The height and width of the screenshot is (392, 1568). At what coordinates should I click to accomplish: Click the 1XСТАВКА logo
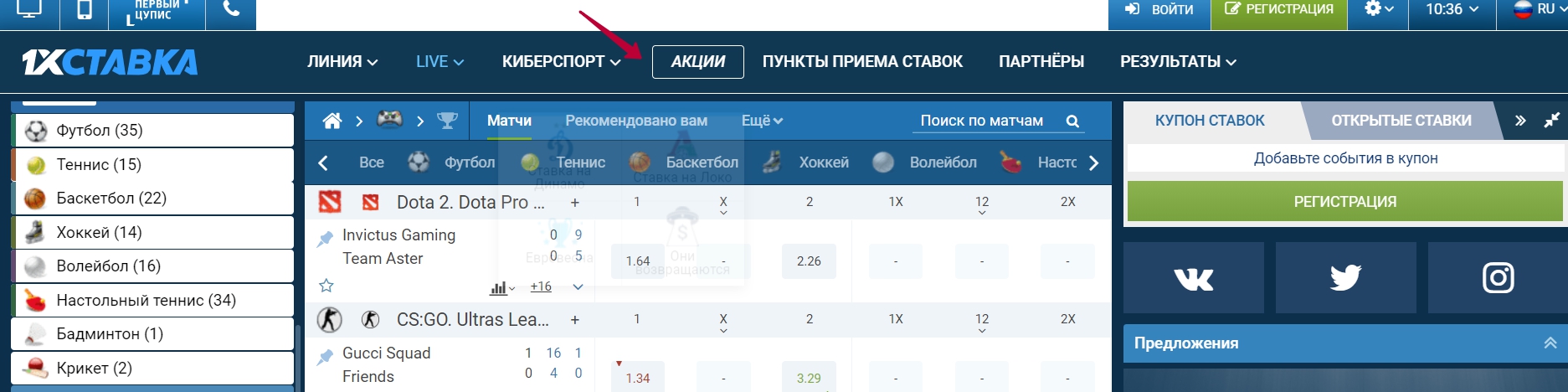[x=110, y=62]
